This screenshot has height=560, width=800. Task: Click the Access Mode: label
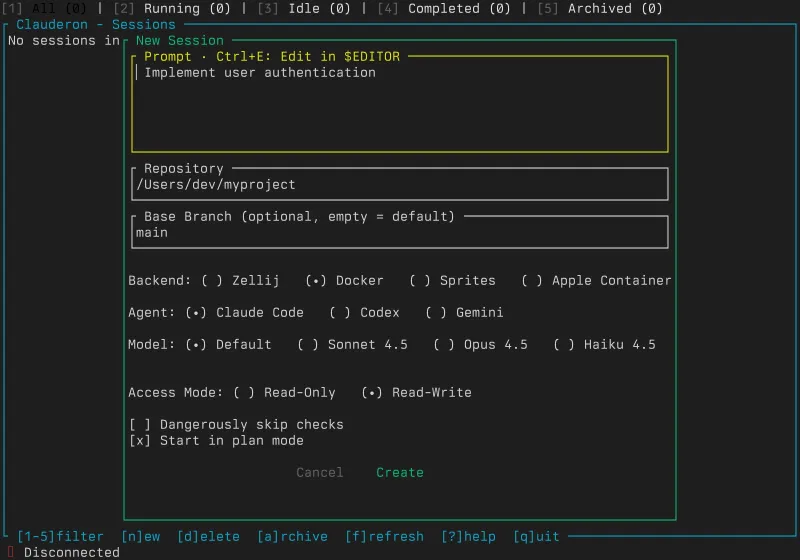click(x=176, y=393)
